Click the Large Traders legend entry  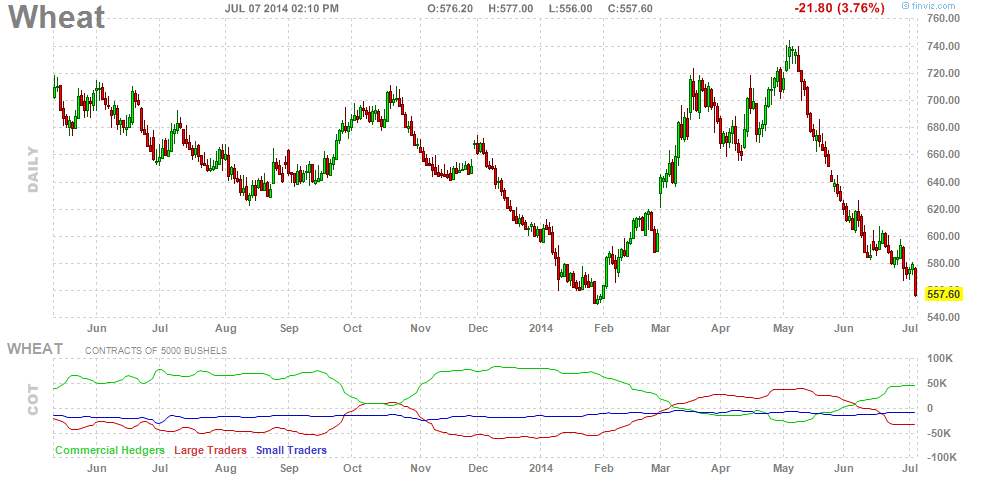[210, 450]
